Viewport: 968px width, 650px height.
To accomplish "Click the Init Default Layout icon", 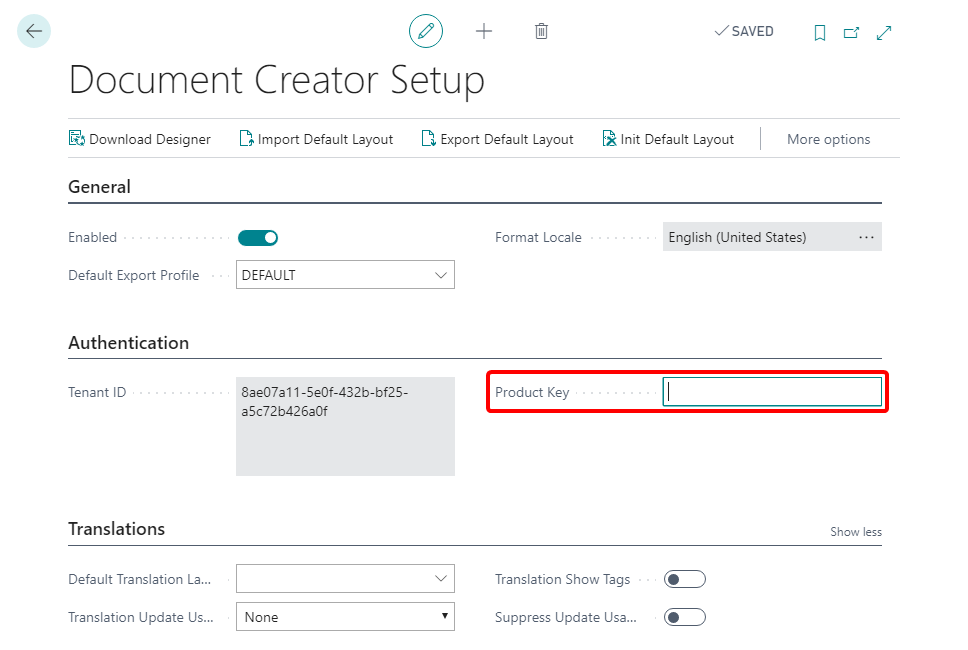I will point(609,139).
